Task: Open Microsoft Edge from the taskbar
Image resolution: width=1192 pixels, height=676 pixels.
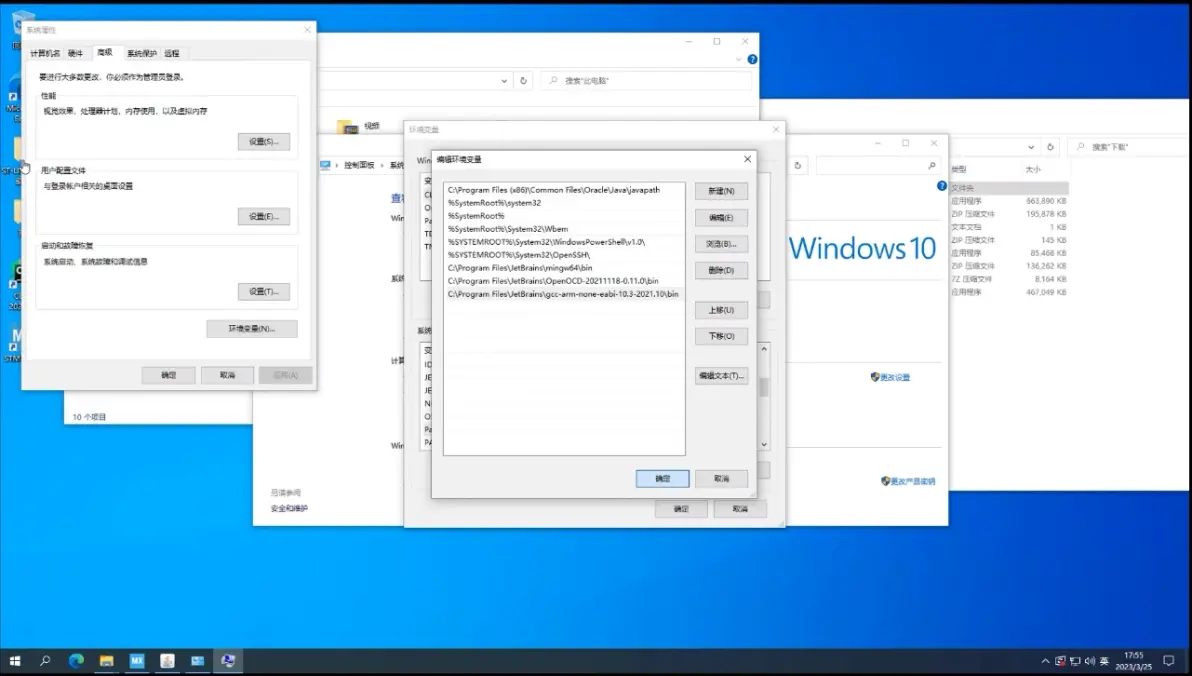Action: click(76, 661)
